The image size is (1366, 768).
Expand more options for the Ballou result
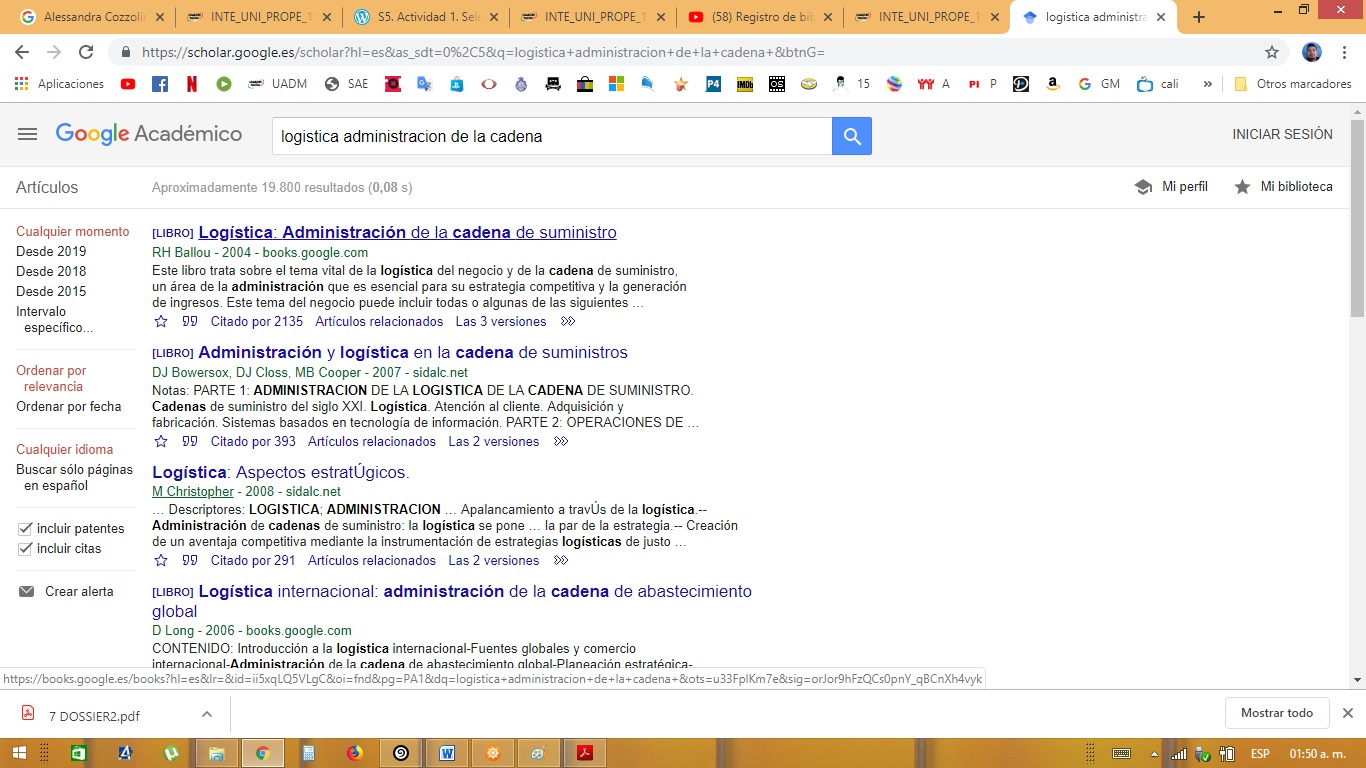568,322
